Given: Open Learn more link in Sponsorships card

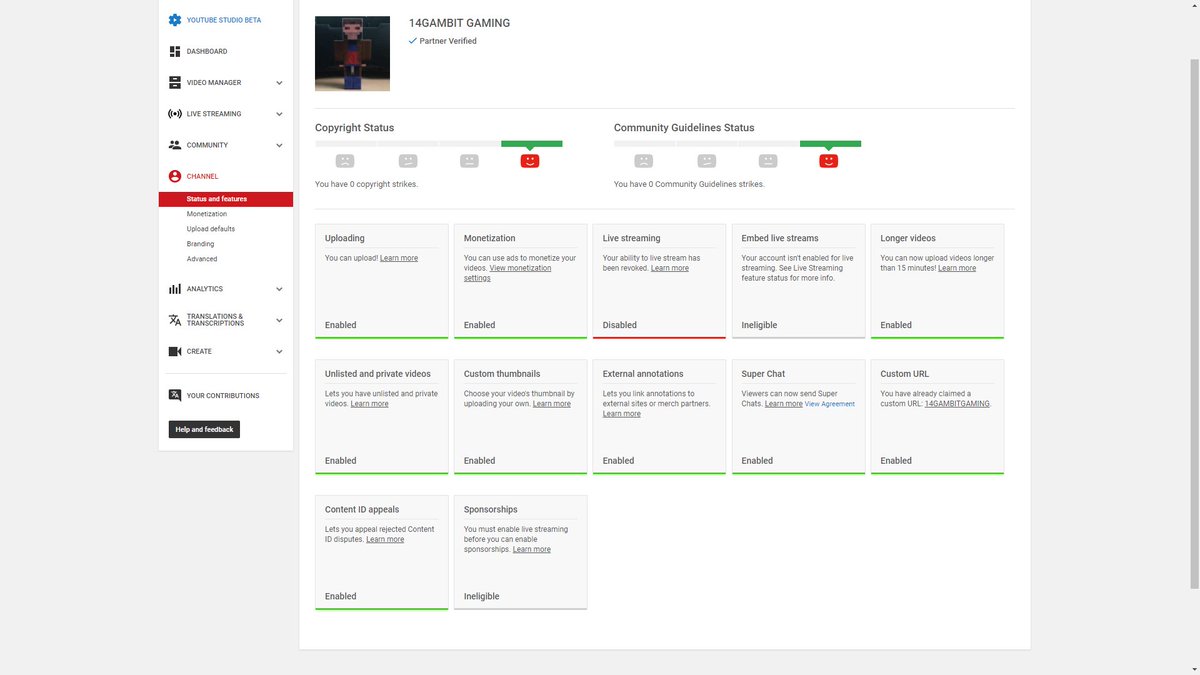Looking at the screenshot, I should click(532, 549).
